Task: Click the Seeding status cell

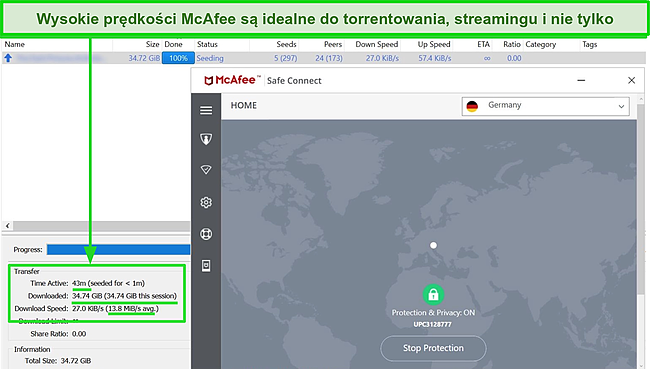Action: (x=210, y=58)
